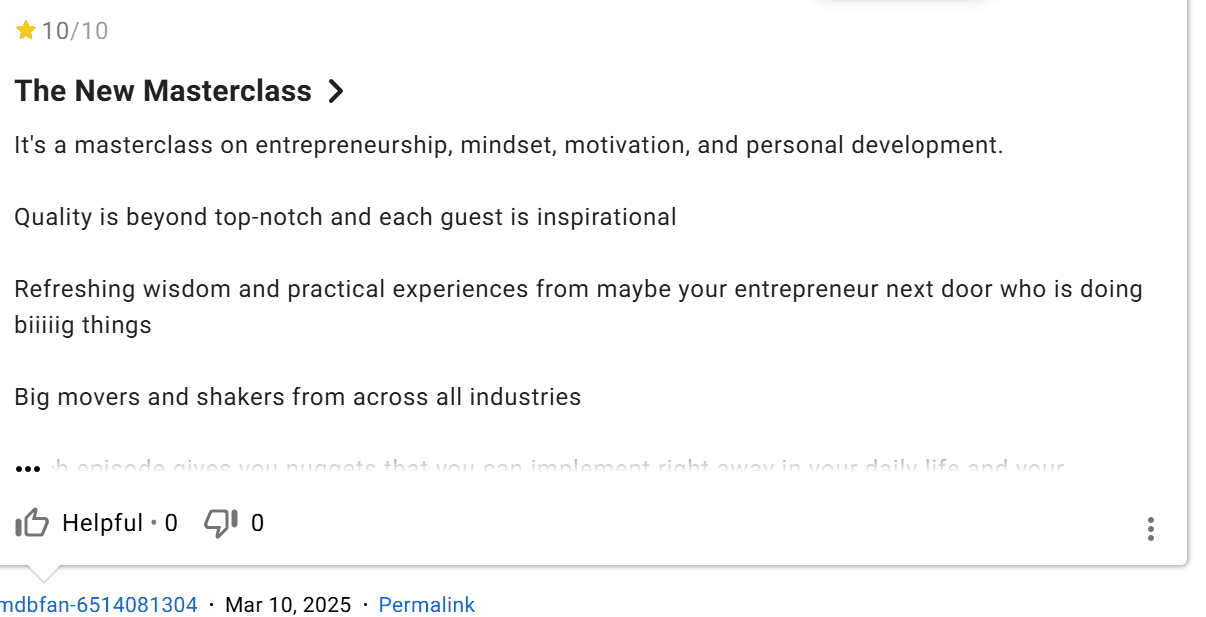This screenshot has height=617, width=1206.
Task: Click the sentence about entrepreneurship and mindset
Action: (x=508, y=146)
